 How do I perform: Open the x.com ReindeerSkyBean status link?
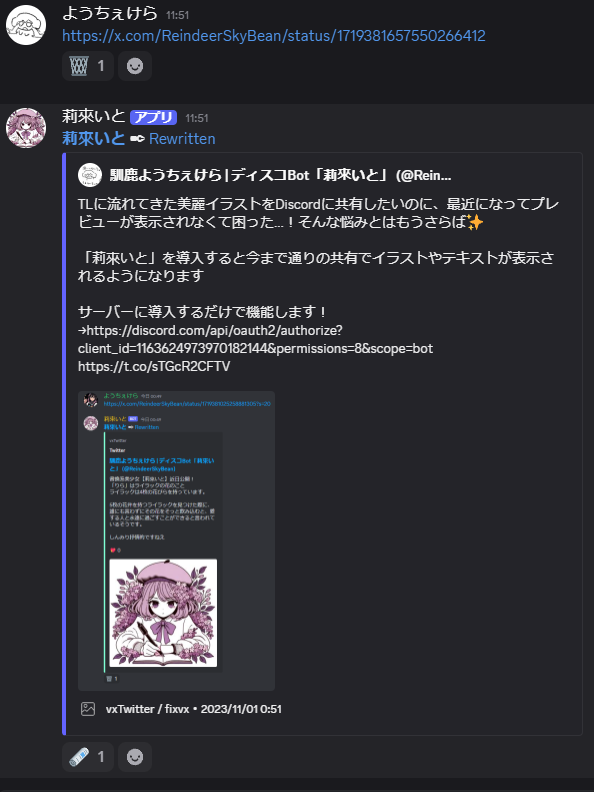(274, 36)
